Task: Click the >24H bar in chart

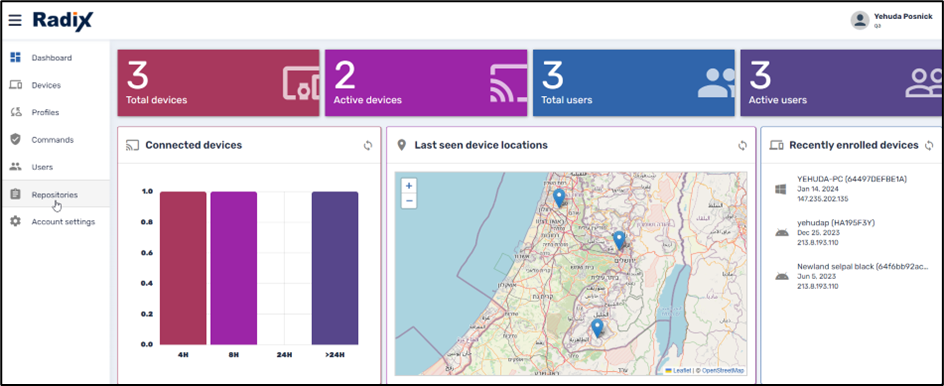Action: pos(335,268)
